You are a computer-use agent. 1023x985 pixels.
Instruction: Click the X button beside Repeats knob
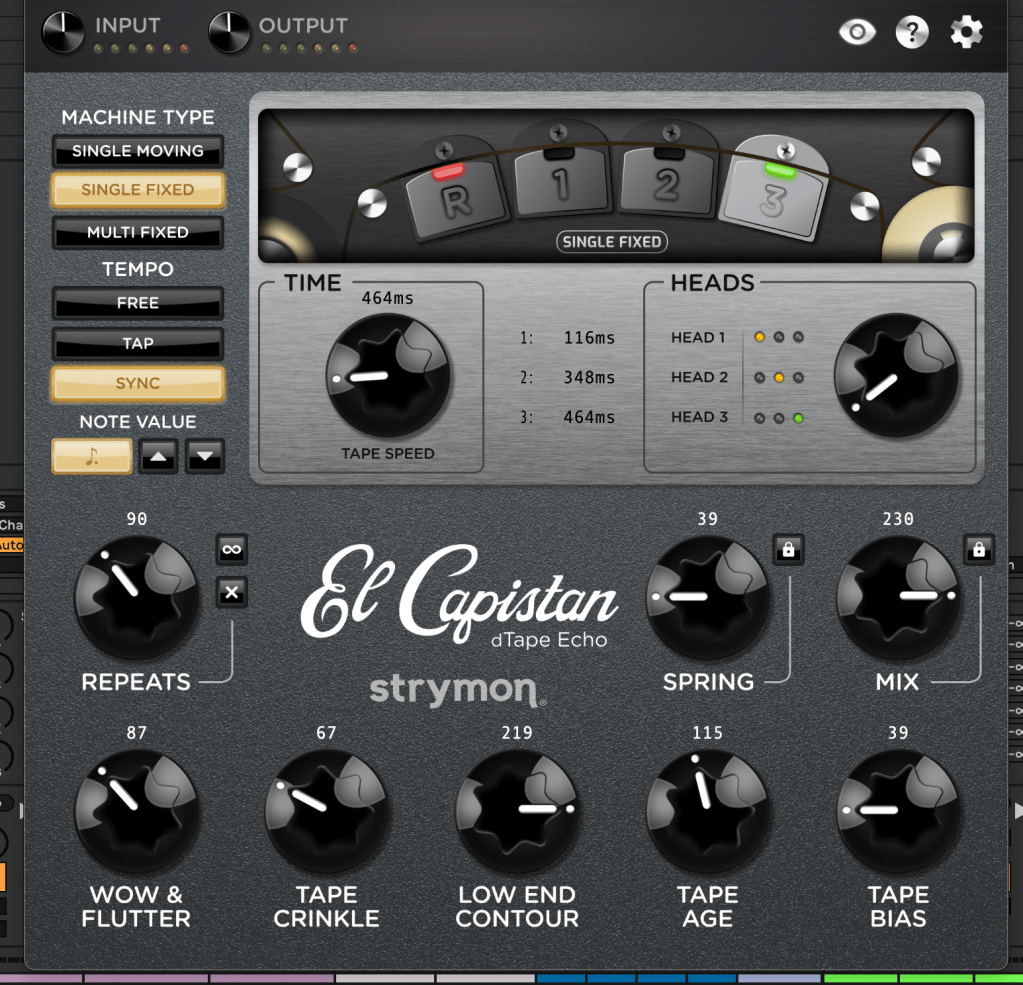pos(232,593)
